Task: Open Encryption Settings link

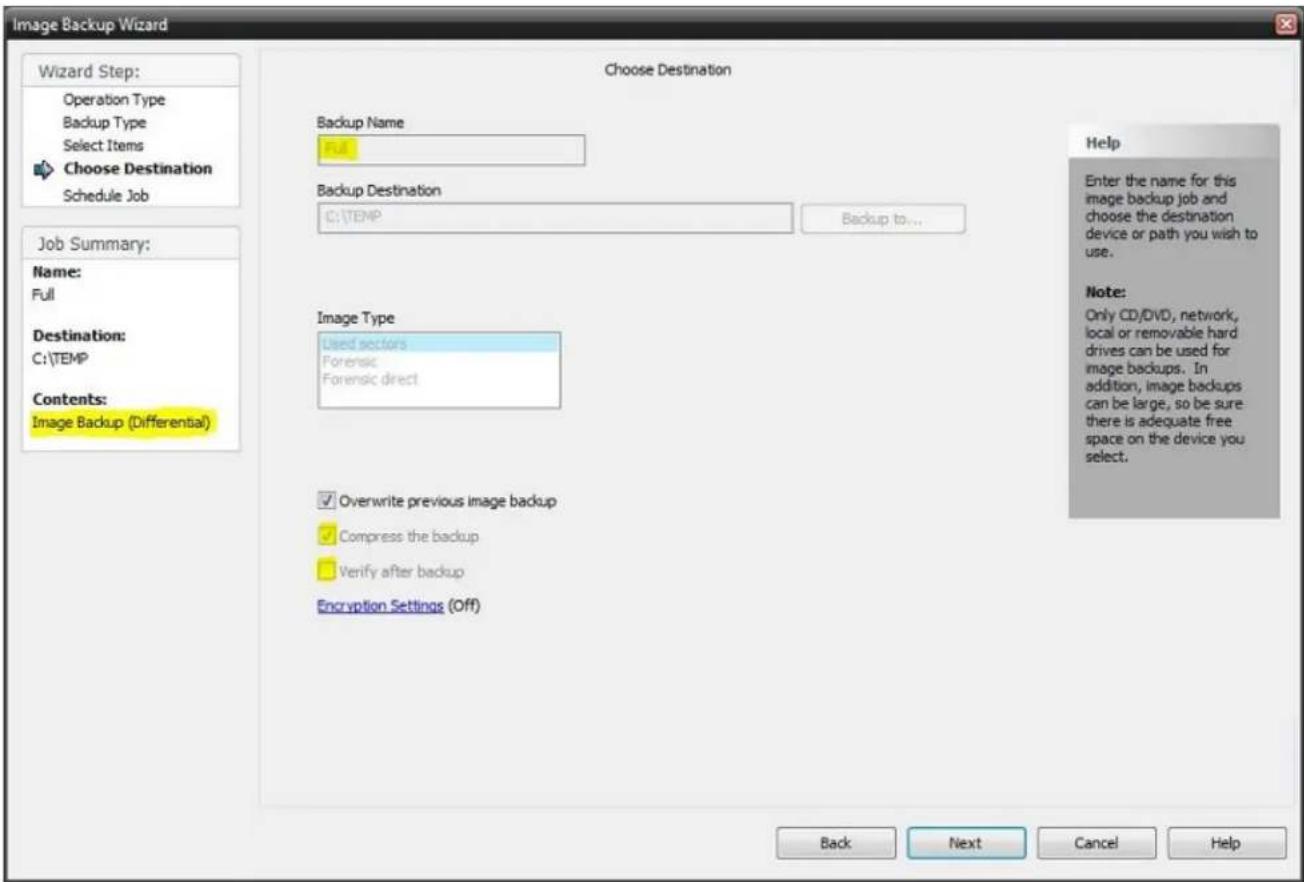Action: coord(379,606)
